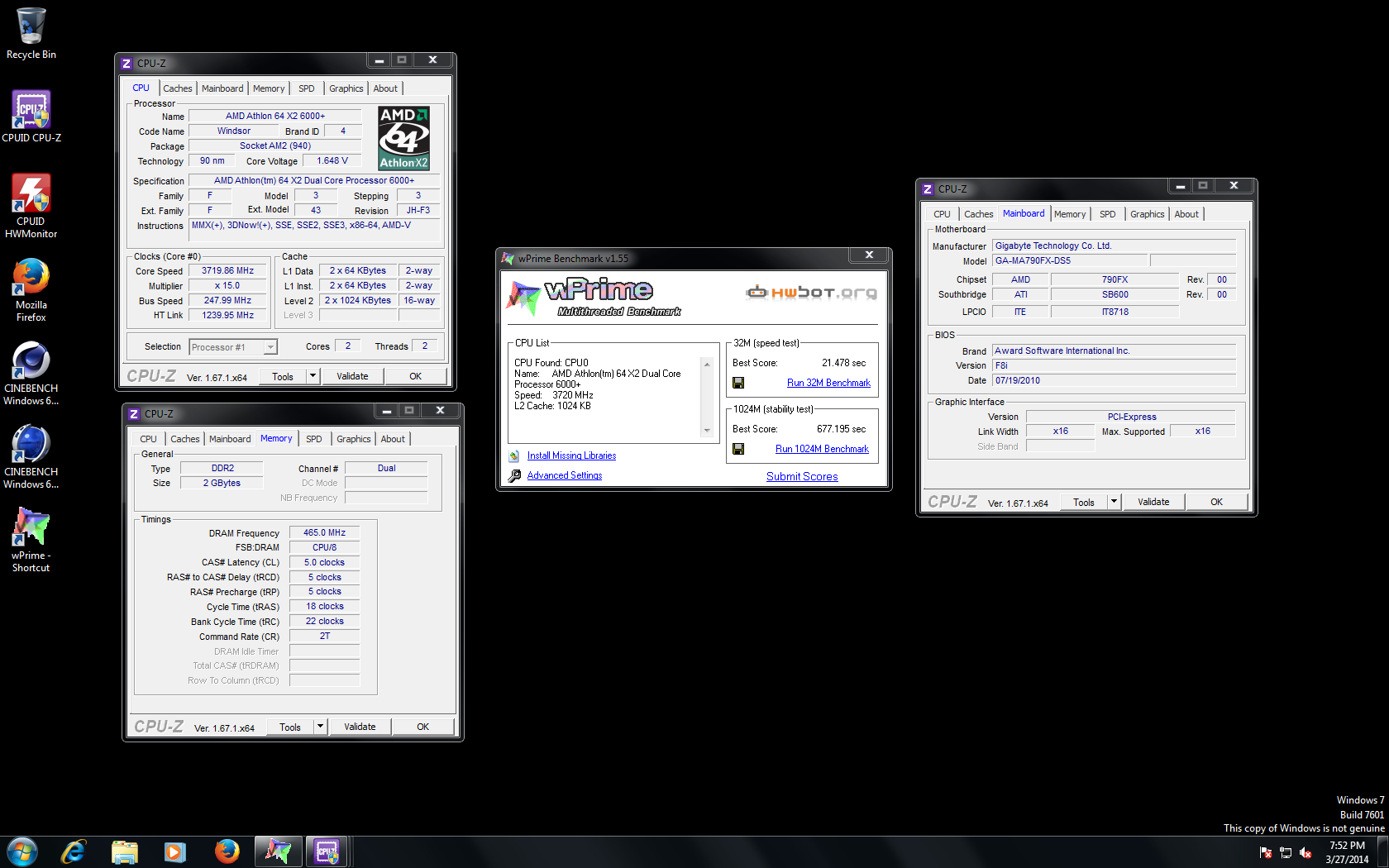Open Tools dropdown arrow in Mainboard tab window
The width and height of the screenshot is (1389, 868).
tap(1114, 502)
